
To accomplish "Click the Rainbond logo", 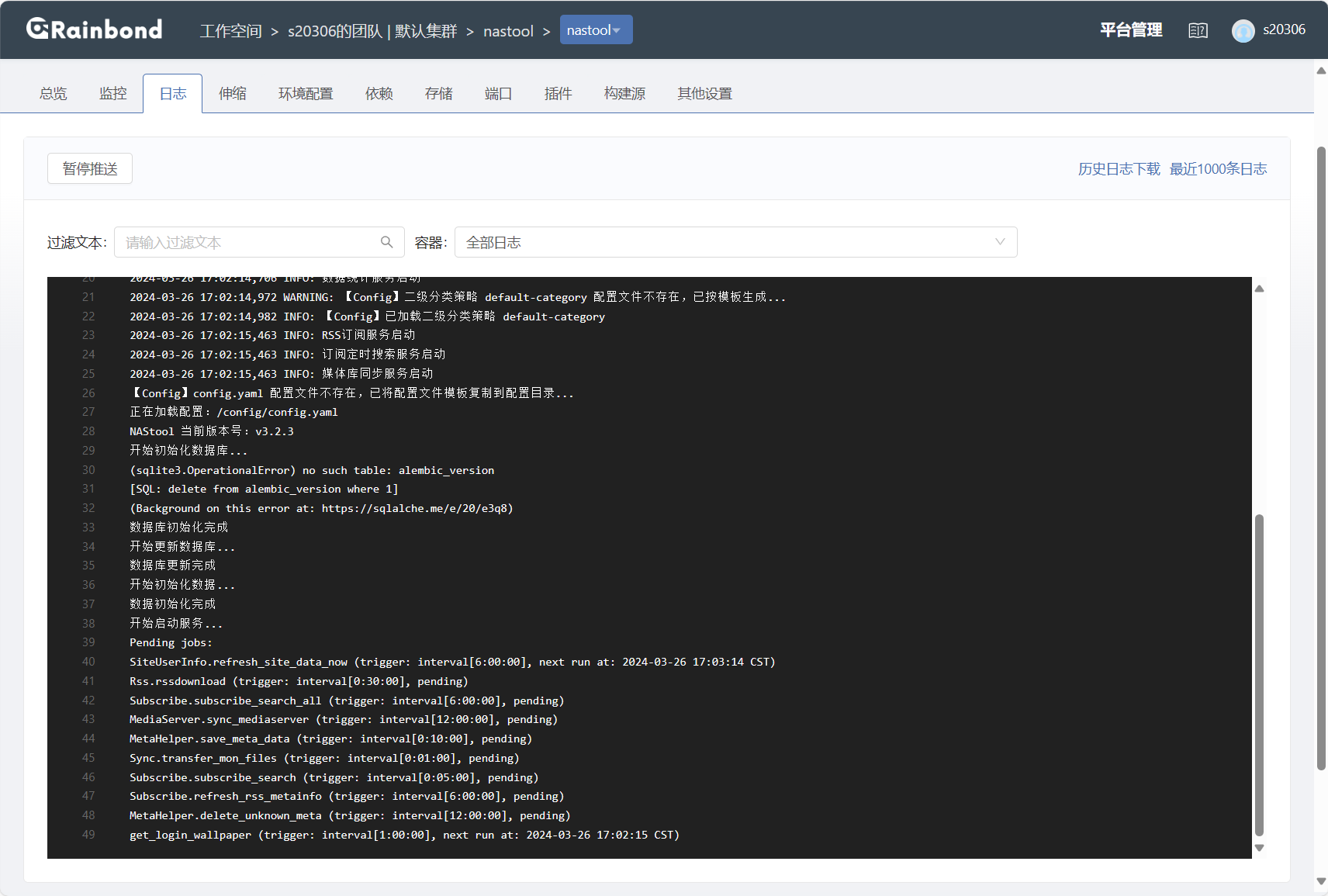I will pyautogui.click(x=94, y=29).
